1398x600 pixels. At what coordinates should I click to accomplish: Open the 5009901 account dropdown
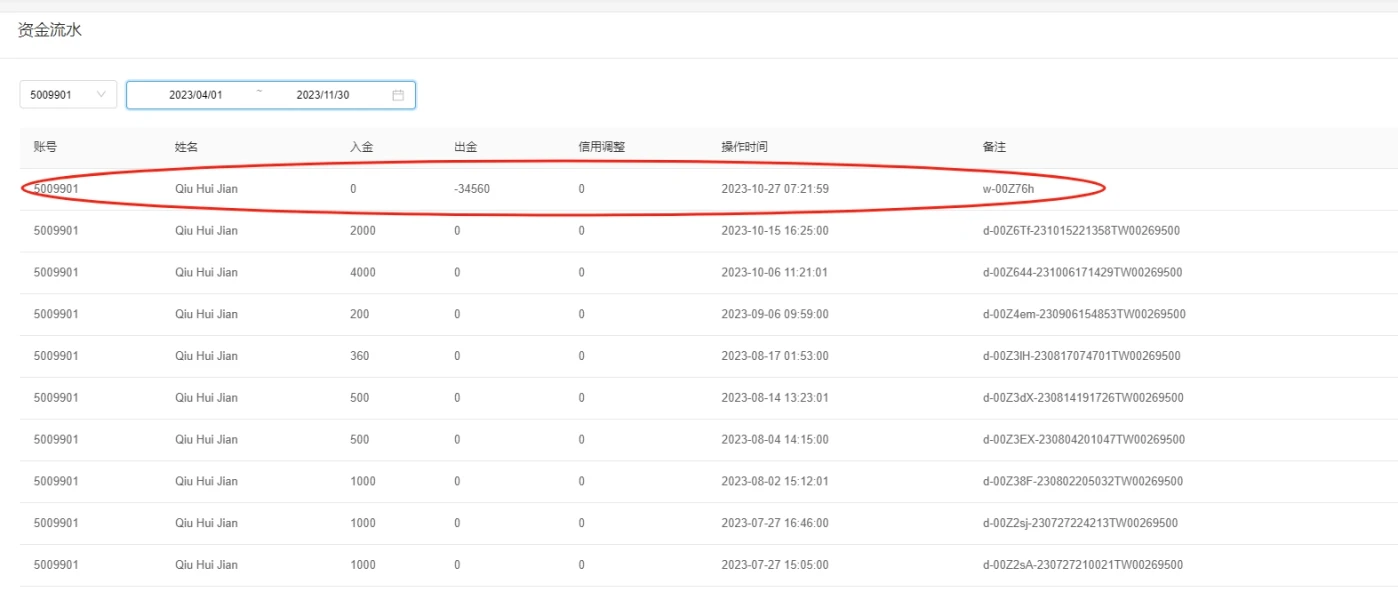pyautogui.click(x=68, y=95)
